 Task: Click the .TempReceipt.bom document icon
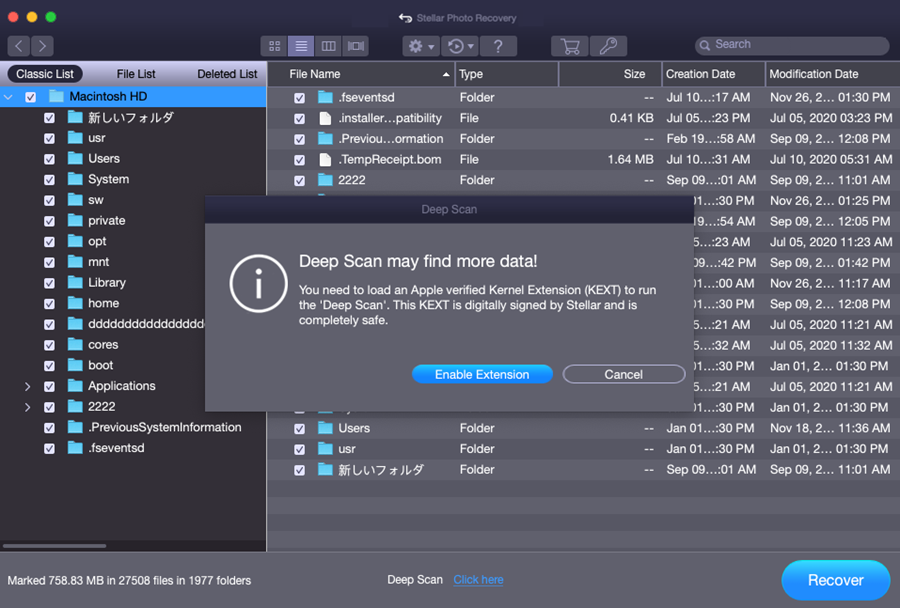325,160
